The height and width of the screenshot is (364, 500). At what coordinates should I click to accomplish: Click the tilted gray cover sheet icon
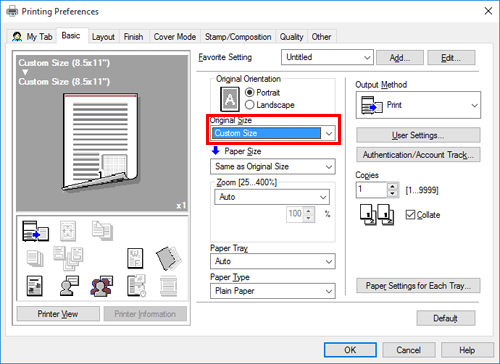169,258
